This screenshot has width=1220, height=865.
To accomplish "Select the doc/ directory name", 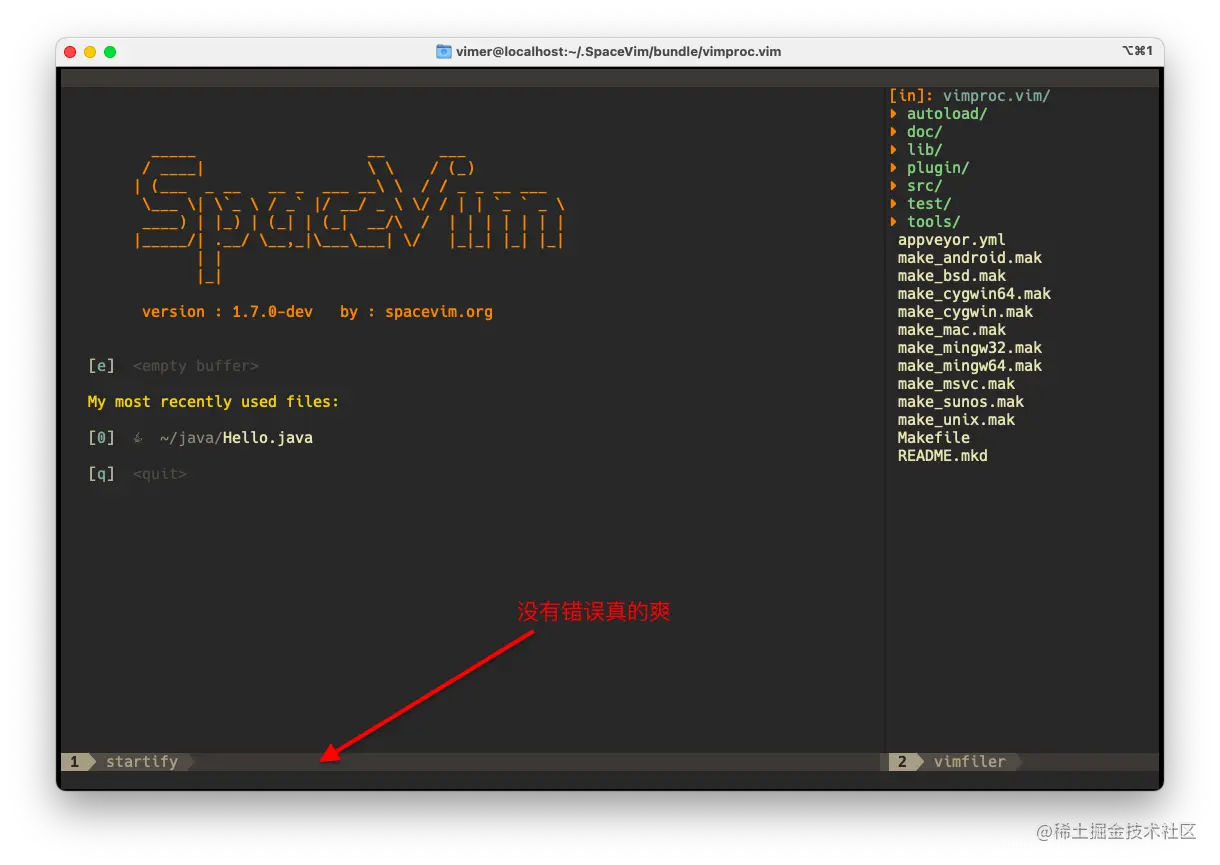I will 925,132.
